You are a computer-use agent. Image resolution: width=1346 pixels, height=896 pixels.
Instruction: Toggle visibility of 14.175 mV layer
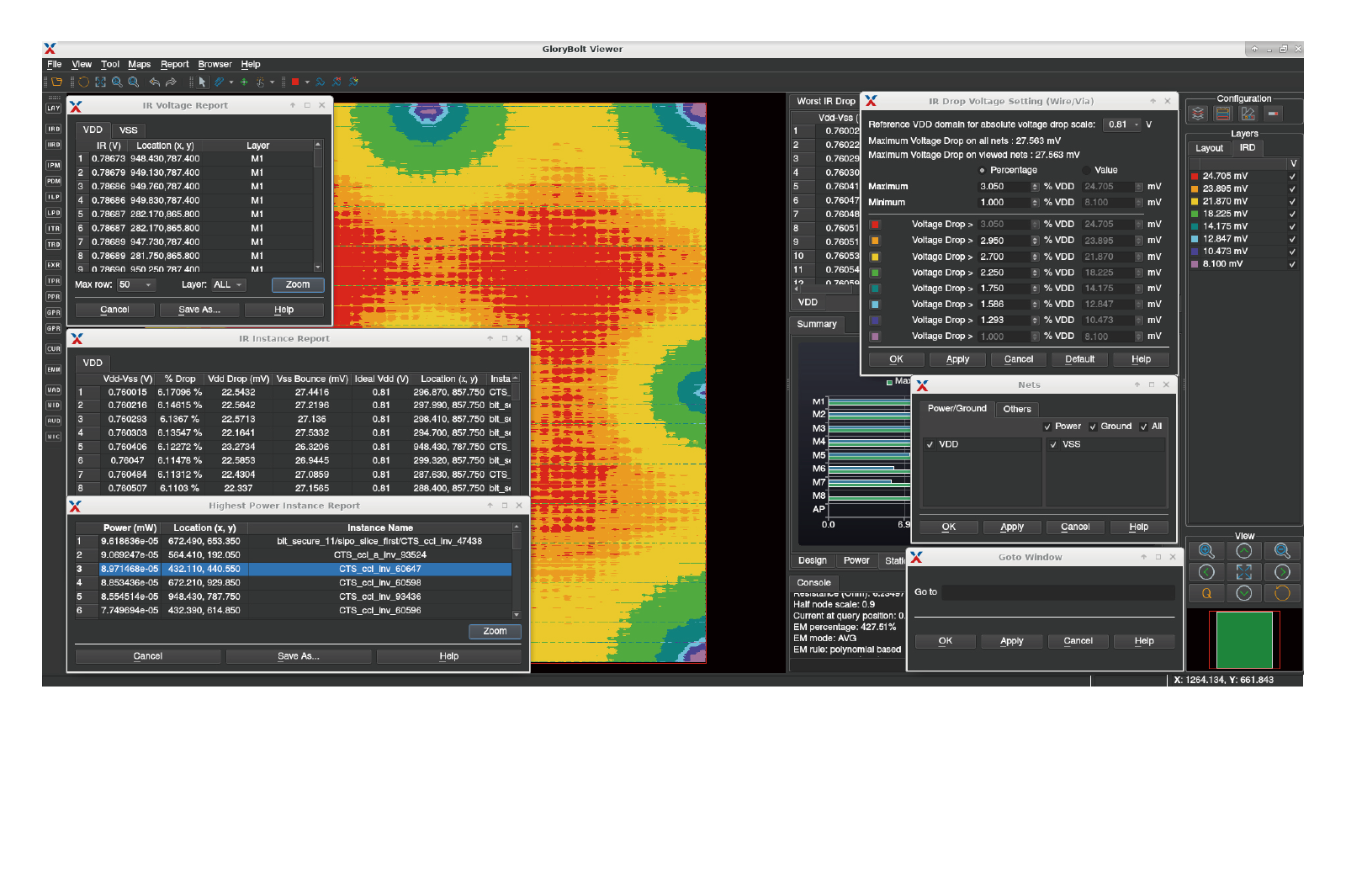click(1292, 226)
